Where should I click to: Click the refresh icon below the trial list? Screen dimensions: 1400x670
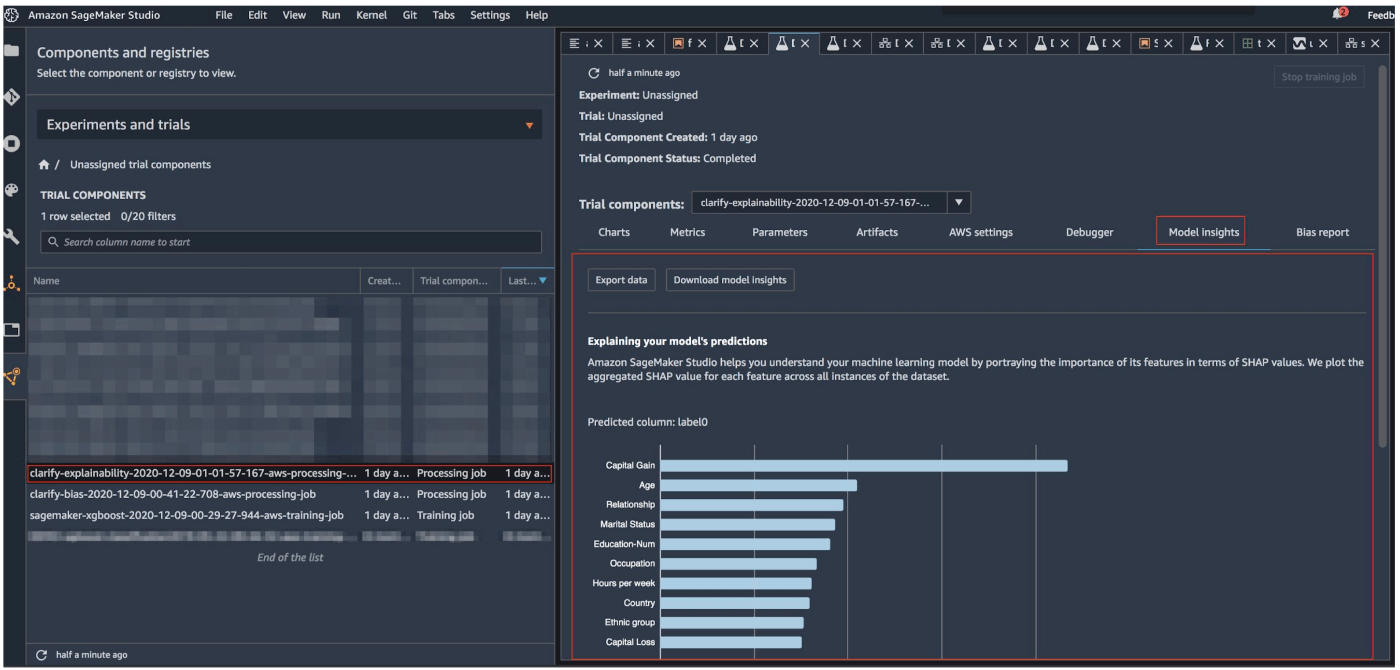pyautogui.click(x=41, y=655)
